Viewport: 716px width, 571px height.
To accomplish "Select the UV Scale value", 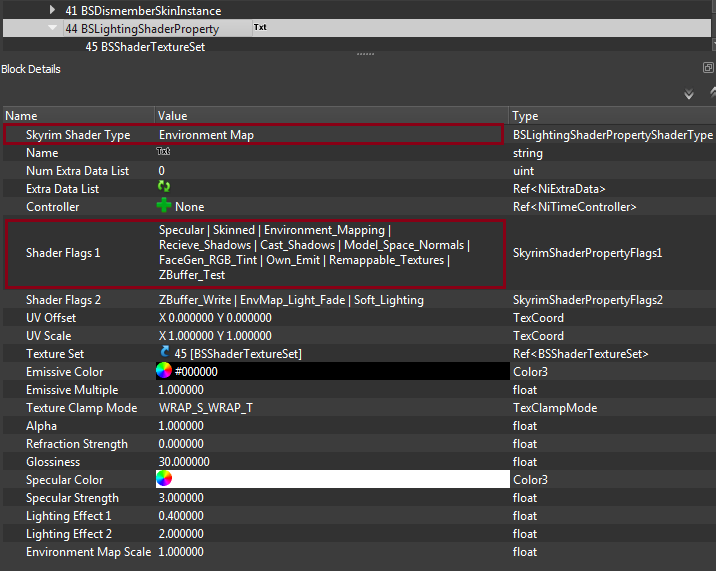I will (215, 336).
